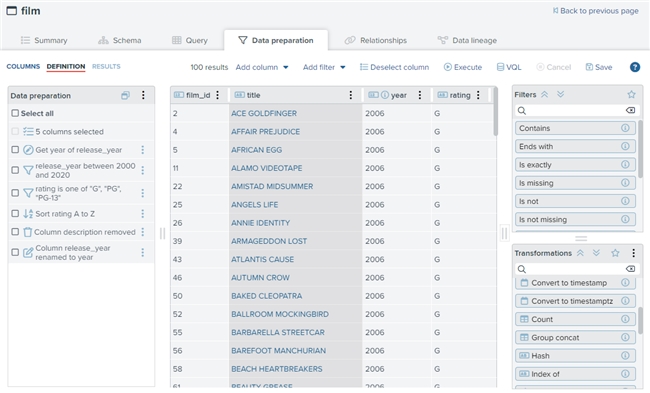The width and height of the screenshot is (650, 393).
Task: Open the Add filter dropdown
Action: point(324,67)
